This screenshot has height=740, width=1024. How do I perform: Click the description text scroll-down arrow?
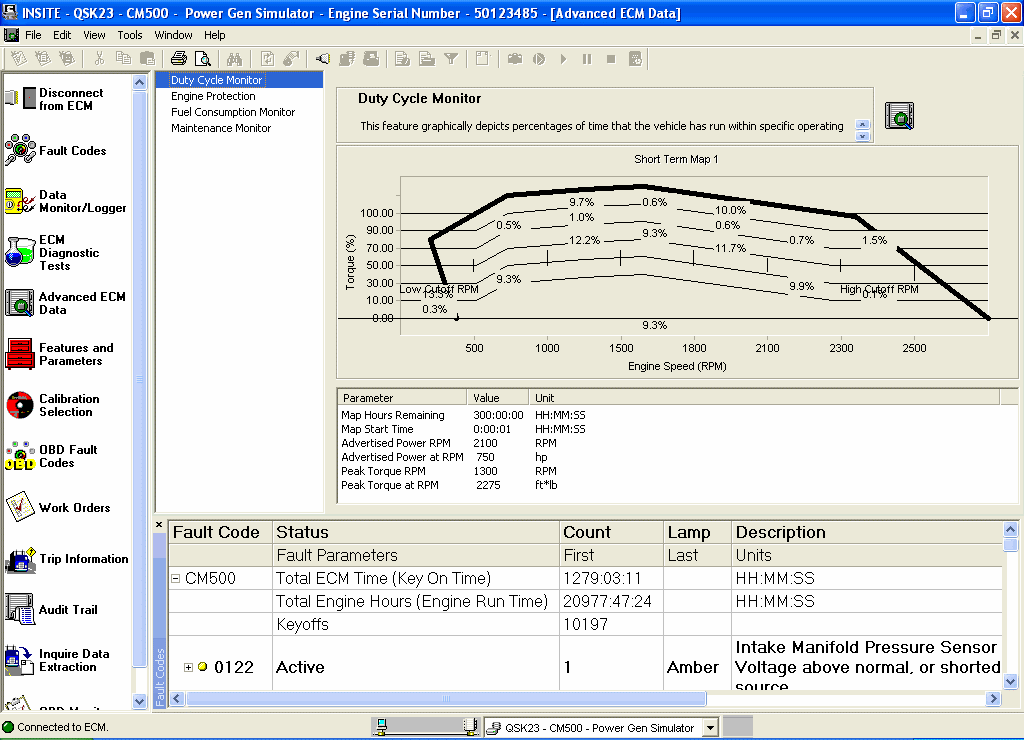[863, 137]
